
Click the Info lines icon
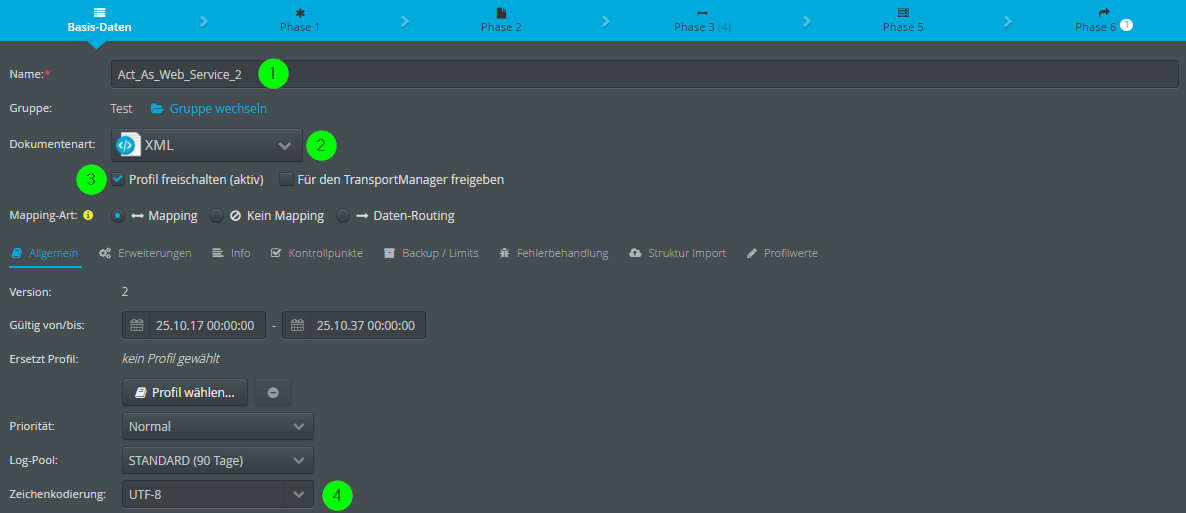point(217,253)
